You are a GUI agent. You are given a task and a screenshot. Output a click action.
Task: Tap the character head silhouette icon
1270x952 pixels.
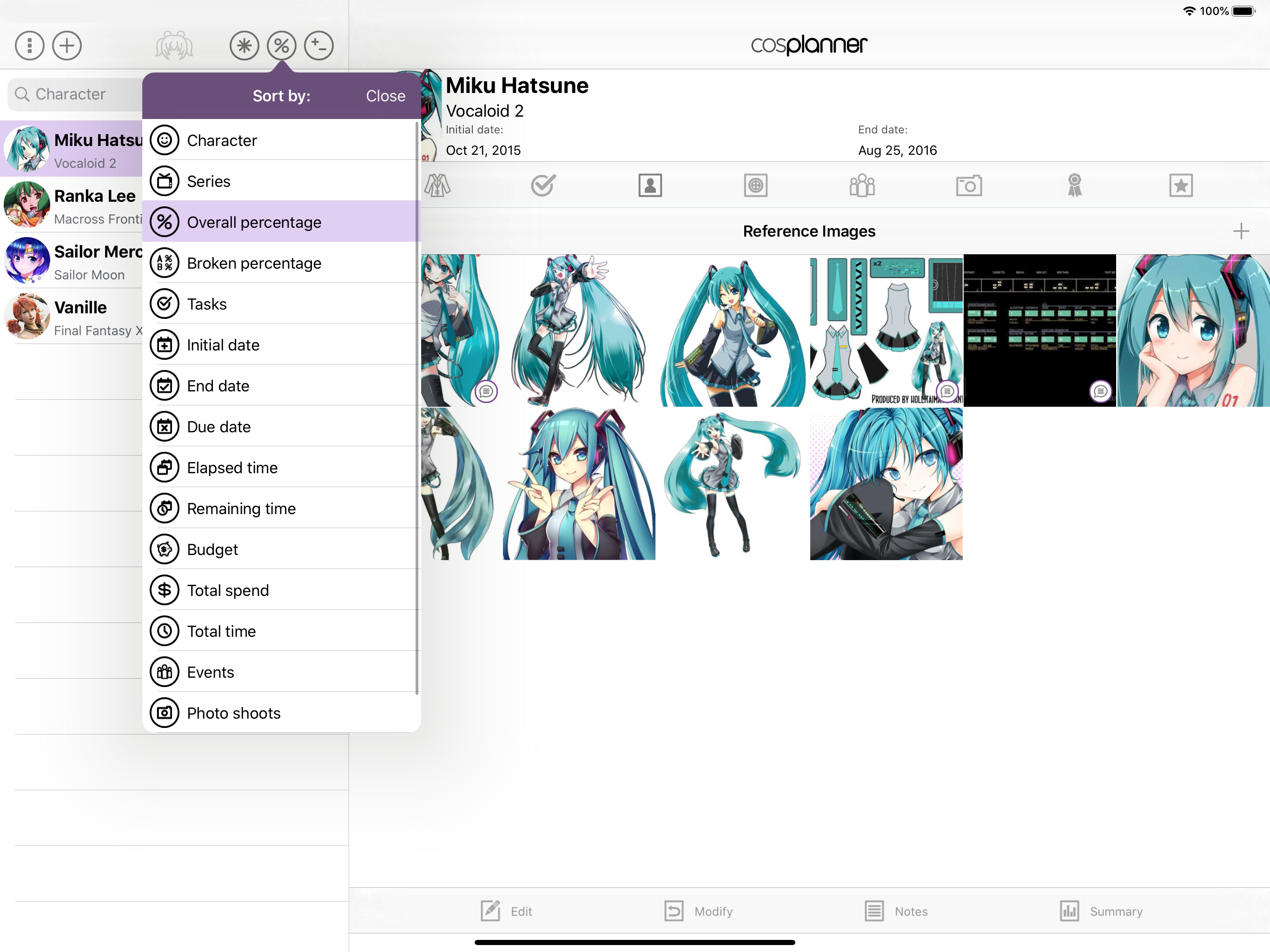[174, 46]
